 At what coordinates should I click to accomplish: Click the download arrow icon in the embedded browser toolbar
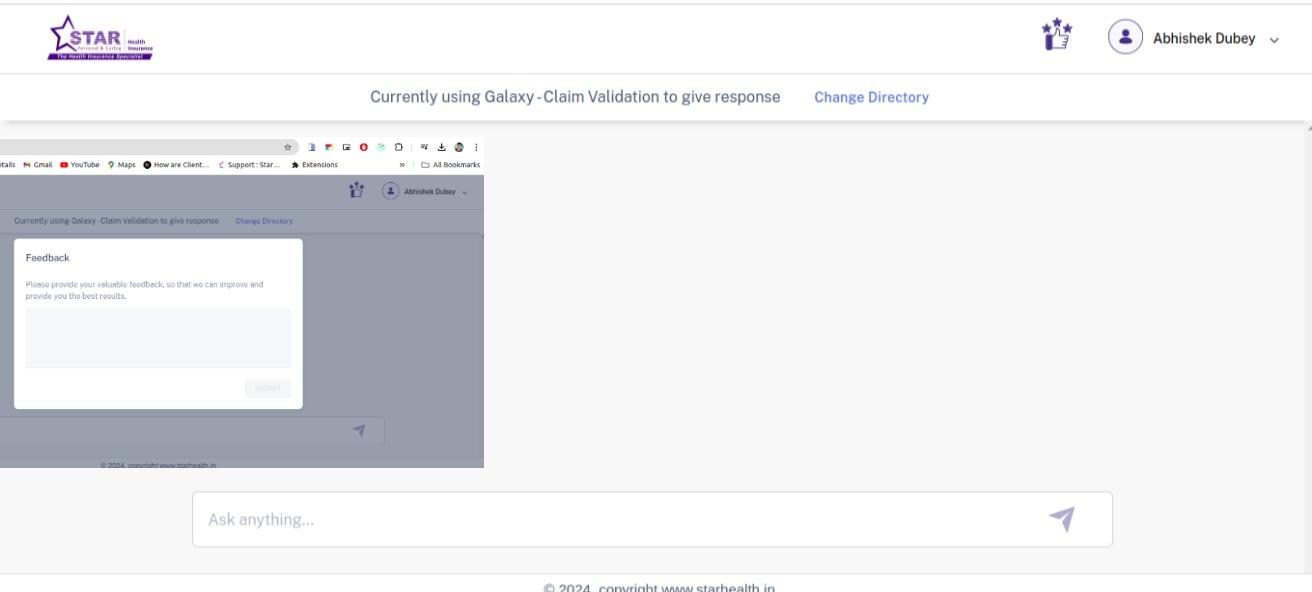[x=442, y=147]
